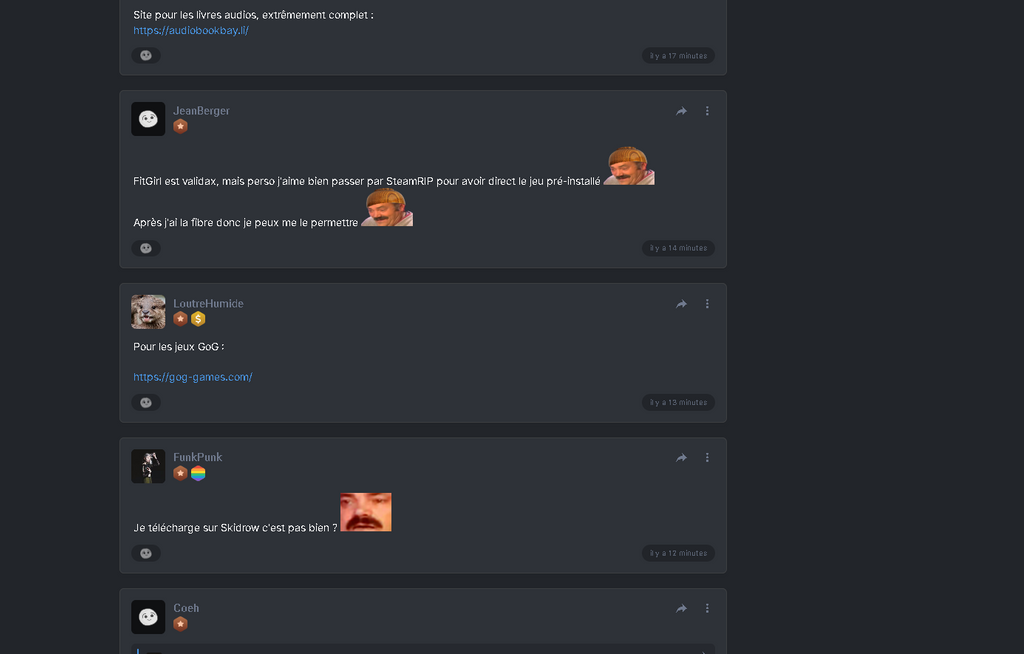Share FunkPunk's post via arrow icon
Screen dimensions: 1024x654
point(681,458)
